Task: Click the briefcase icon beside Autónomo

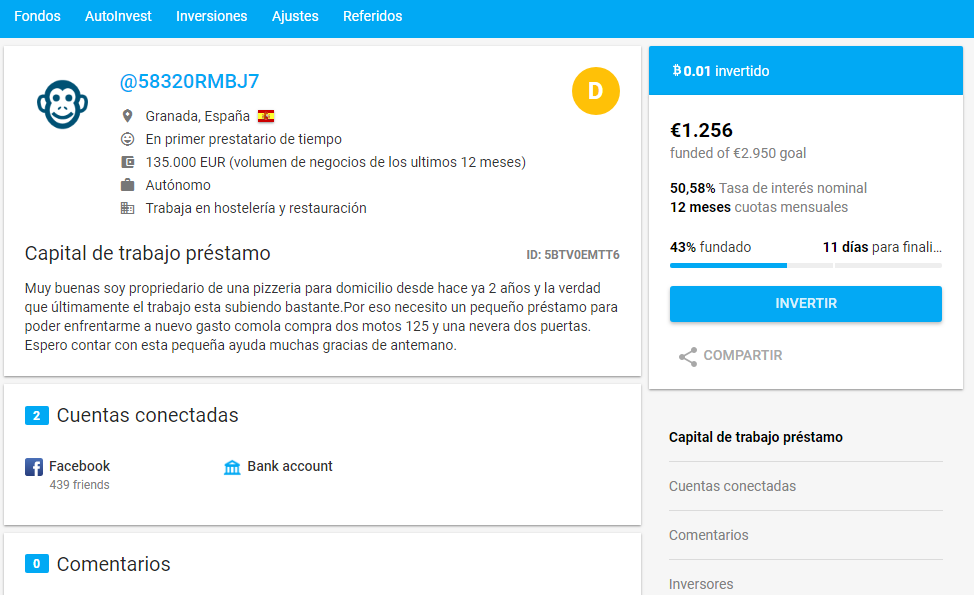Action: point(126,185)
